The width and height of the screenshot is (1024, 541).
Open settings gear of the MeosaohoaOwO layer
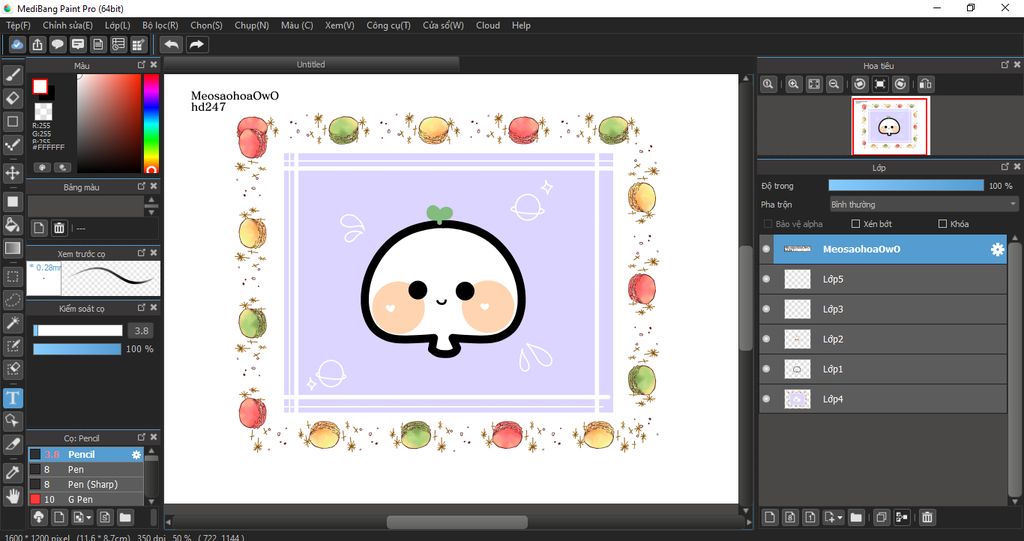[997, 249]
